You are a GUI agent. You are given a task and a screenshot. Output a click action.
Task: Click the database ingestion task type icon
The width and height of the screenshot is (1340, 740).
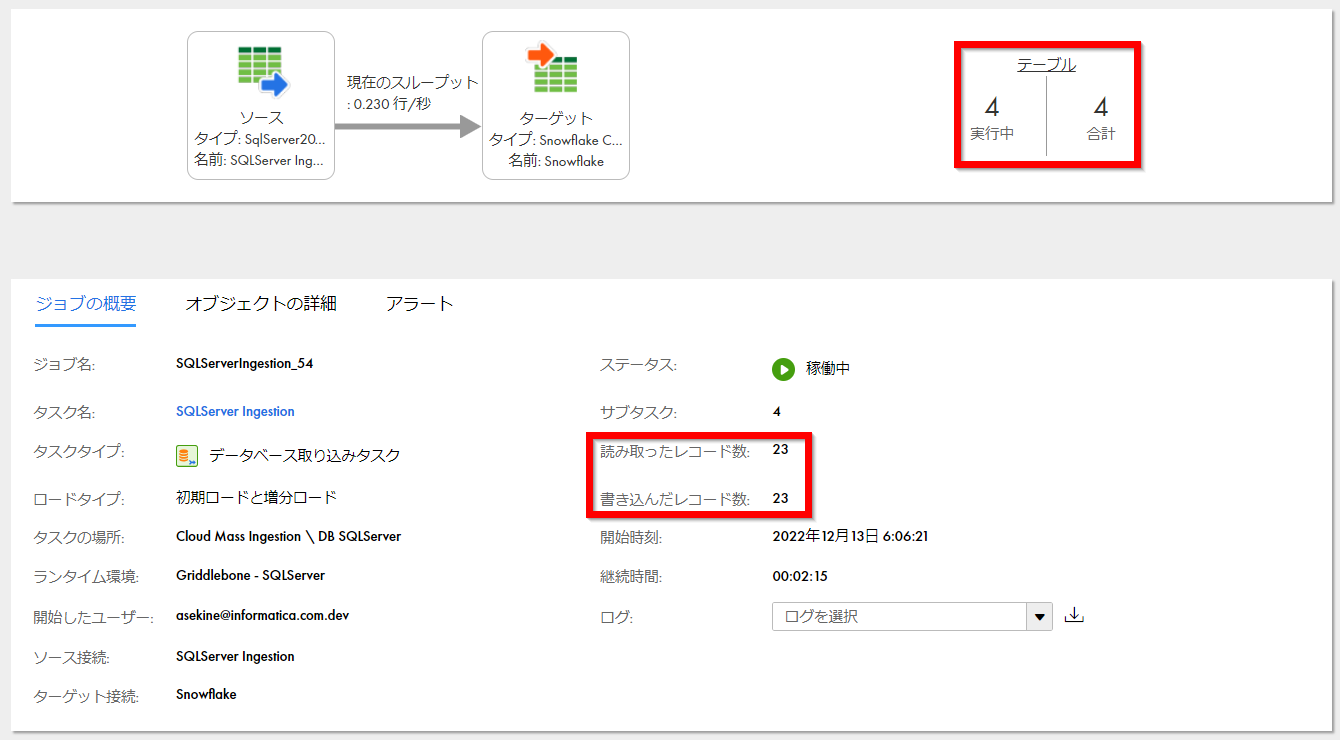click(186, 456)
